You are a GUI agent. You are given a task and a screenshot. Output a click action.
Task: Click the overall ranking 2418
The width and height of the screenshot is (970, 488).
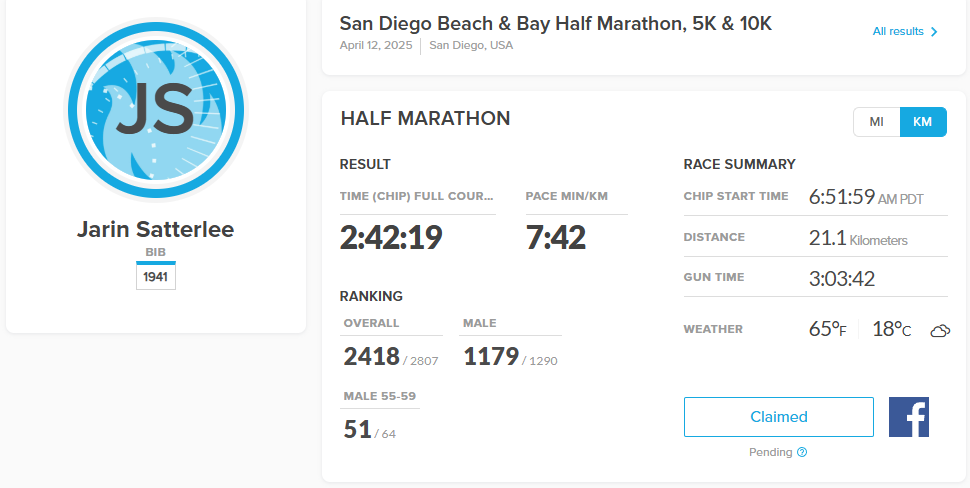click(371, 356)
